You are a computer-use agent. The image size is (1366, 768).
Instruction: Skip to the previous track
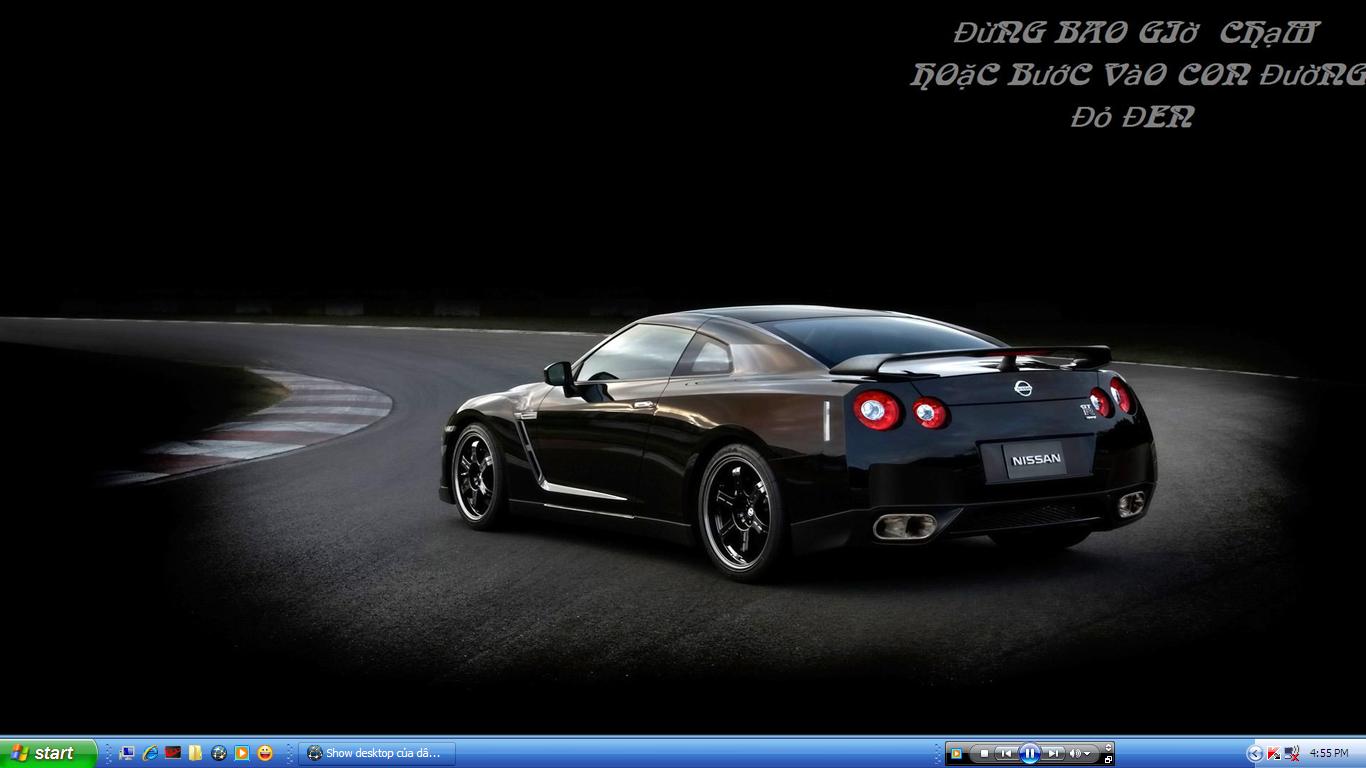[1006, 753]
